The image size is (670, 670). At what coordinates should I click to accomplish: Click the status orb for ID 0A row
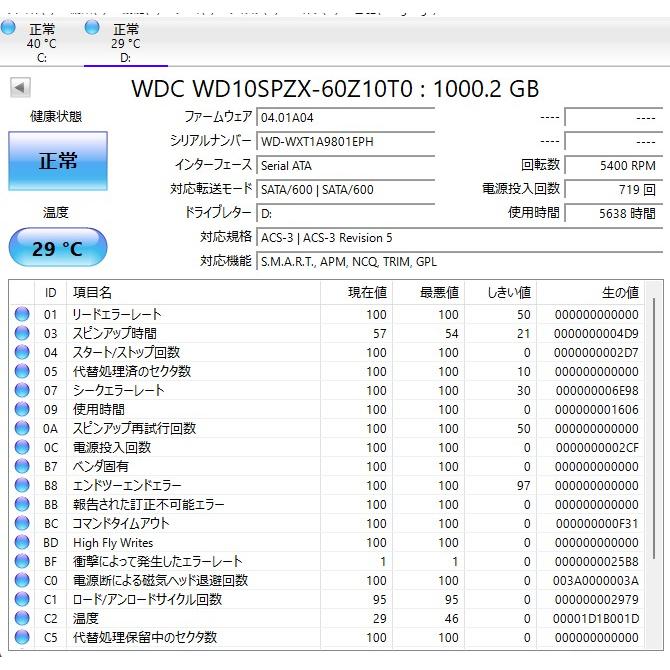tap(22, 428)
